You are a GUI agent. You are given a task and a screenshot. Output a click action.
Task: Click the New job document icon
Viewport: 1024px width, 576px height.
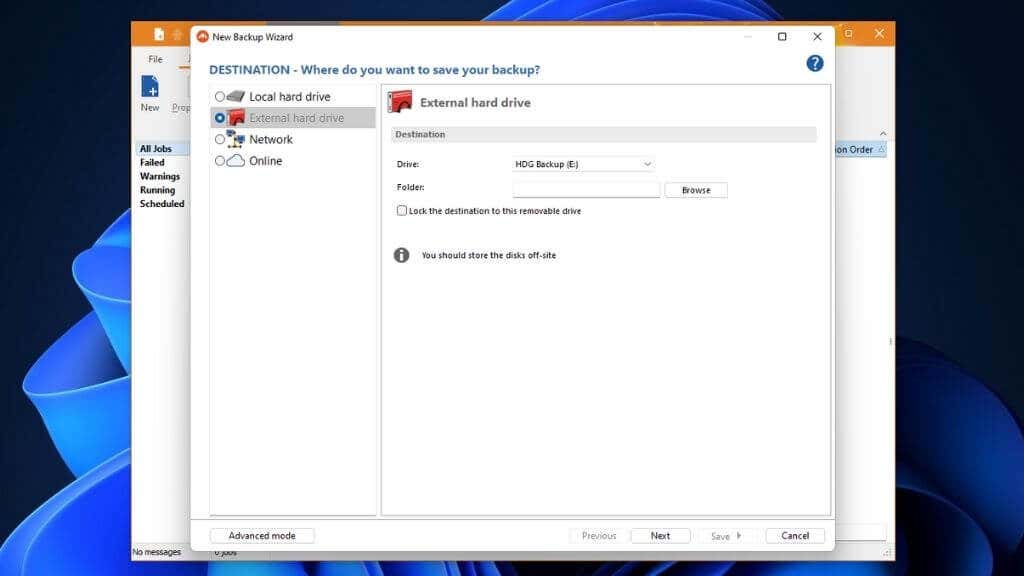coord(150,87)
